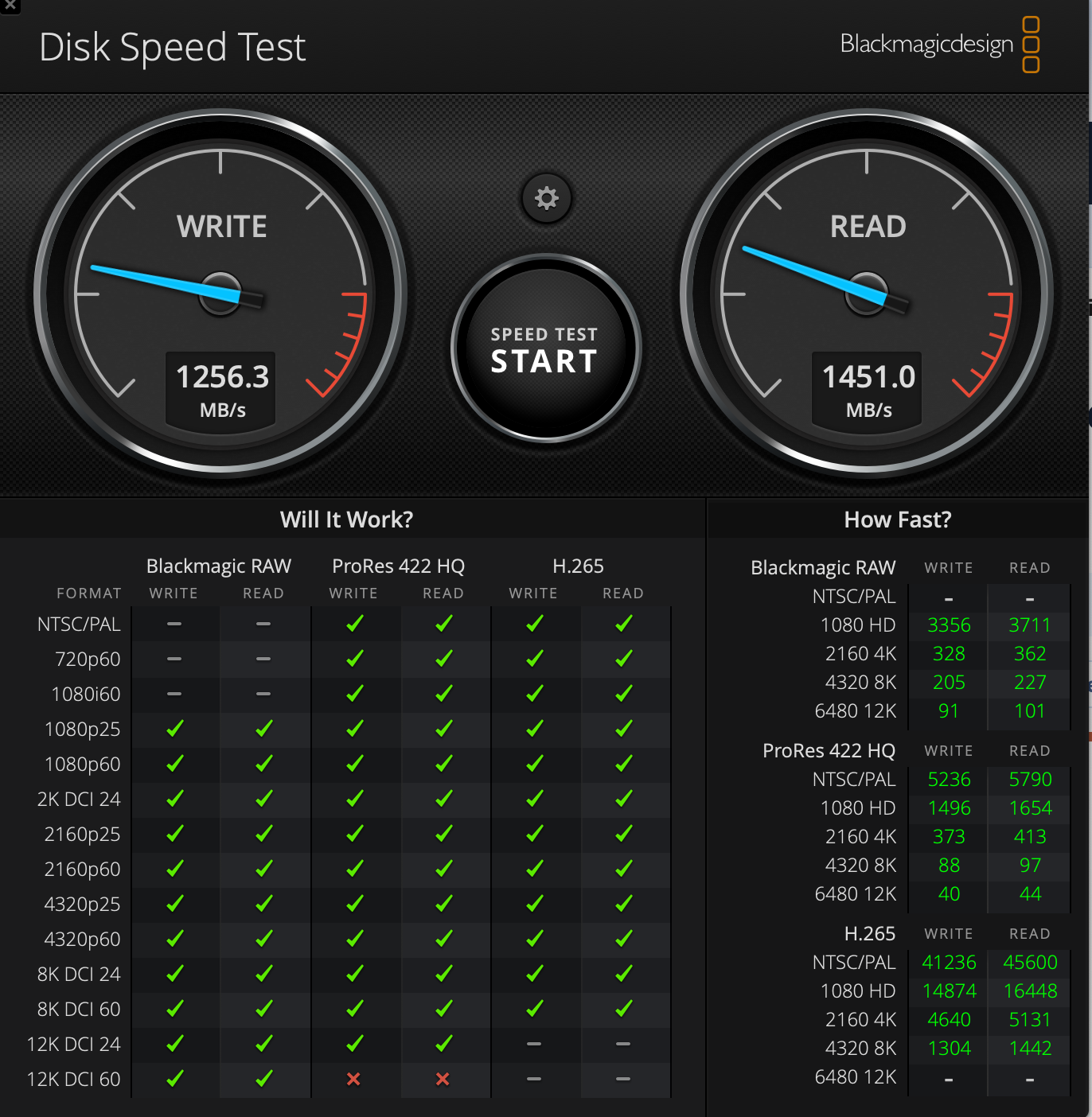This screenshot has width=1092, height=1117.
Task: Select the How Fast? section header
Action: pos(897,519)
